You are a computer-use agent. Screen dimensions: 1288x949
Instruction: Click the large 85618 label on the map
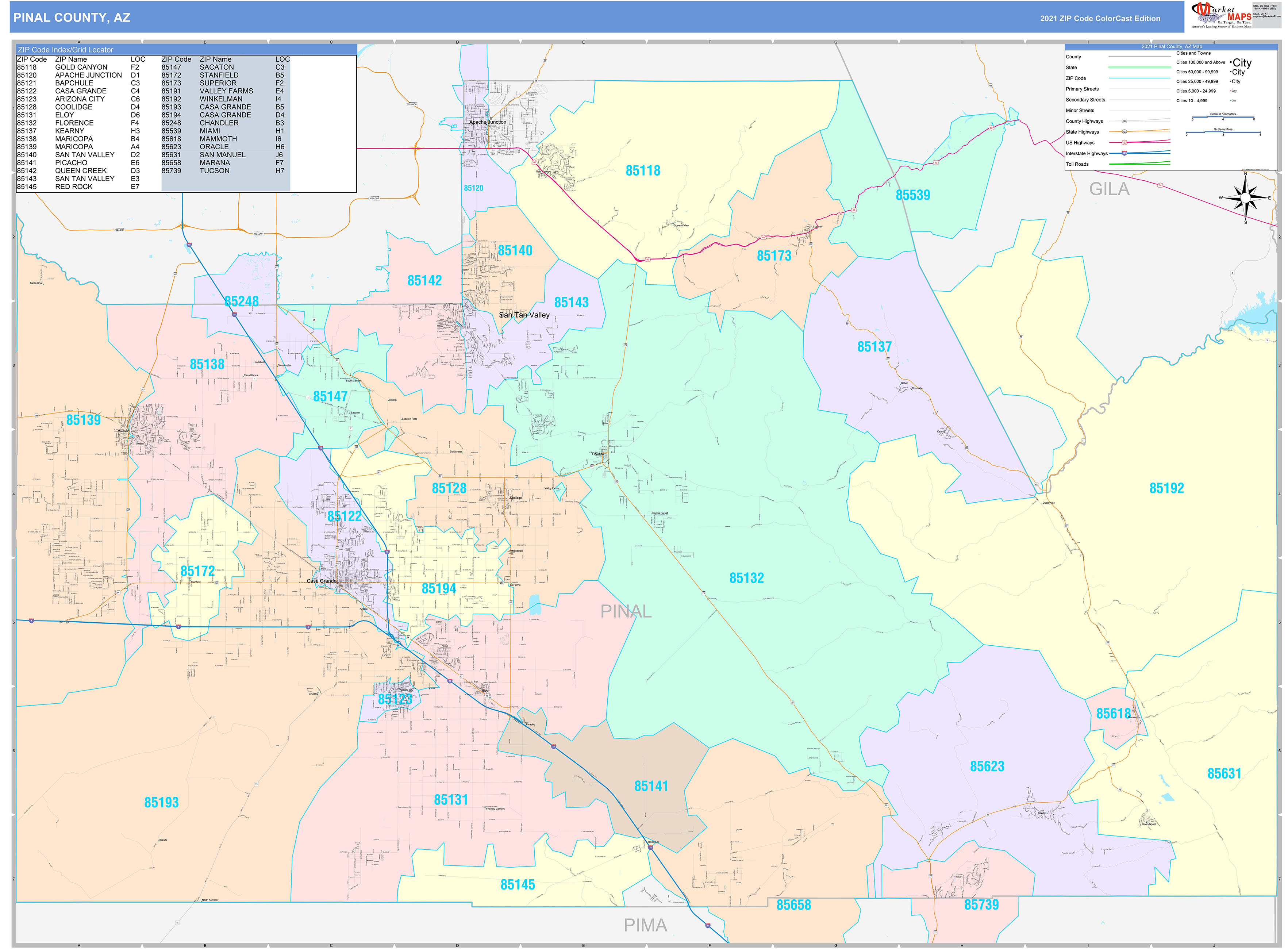pos(1113,714)
